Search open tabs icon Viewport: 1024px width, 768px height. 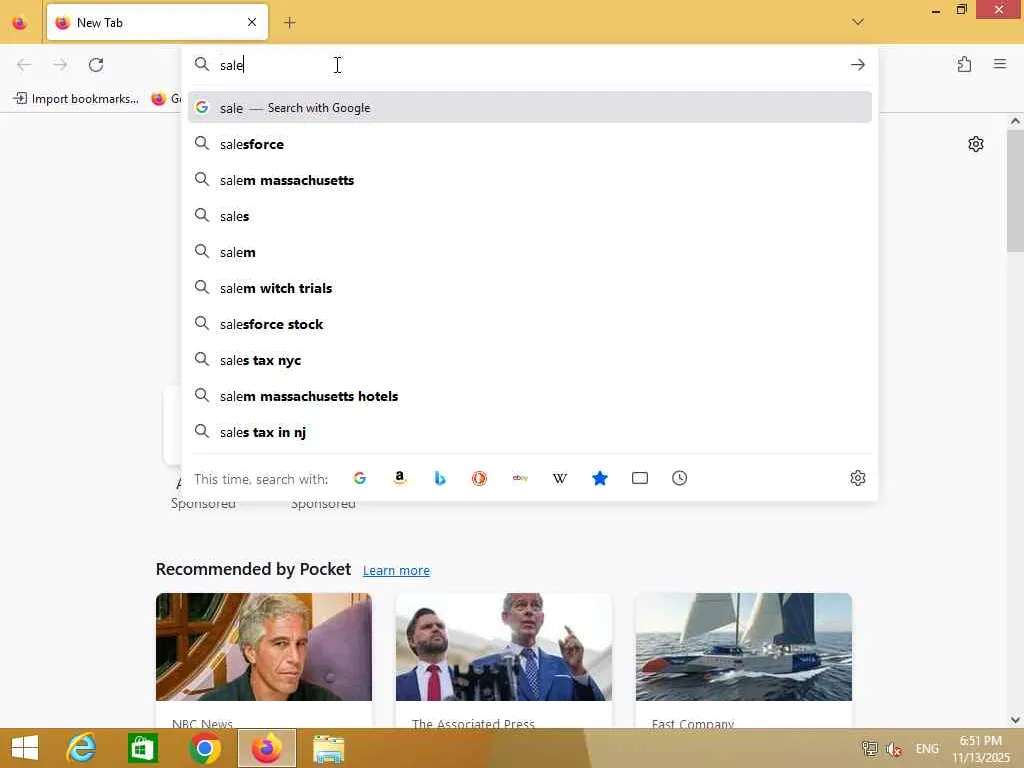(x=640, y=478)
